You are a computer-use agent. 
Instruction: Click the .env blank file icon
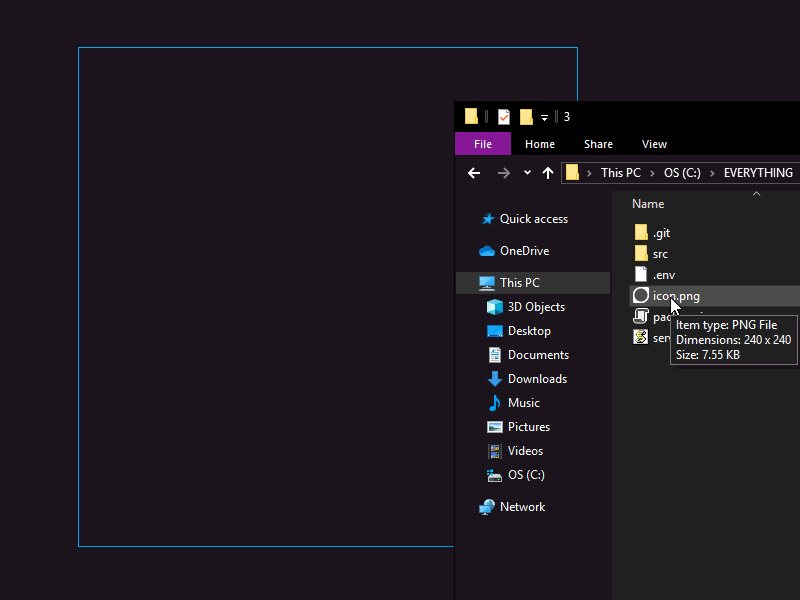641,274
